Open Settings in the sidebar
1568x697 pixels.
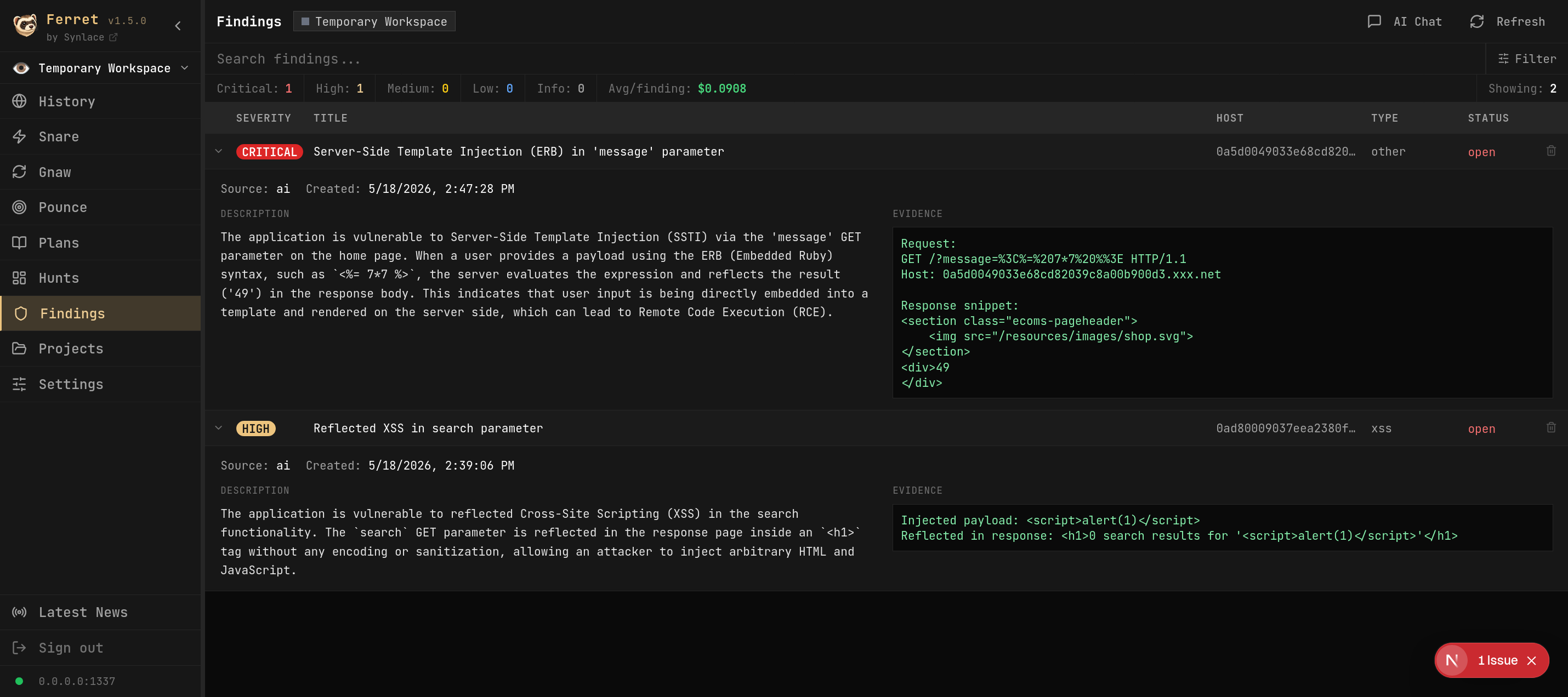(100, 384)
